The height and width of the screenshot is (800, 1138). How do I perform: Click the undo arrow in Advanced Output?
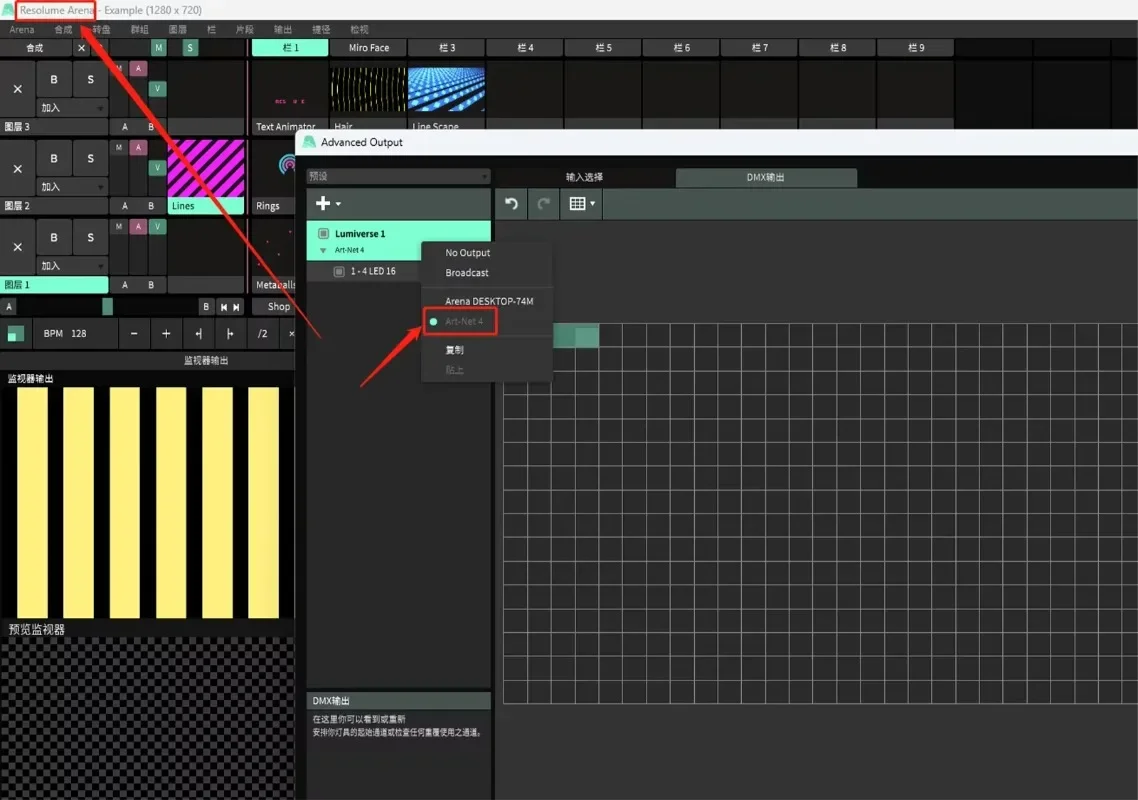pyautogui.click(x=512, y=204)
